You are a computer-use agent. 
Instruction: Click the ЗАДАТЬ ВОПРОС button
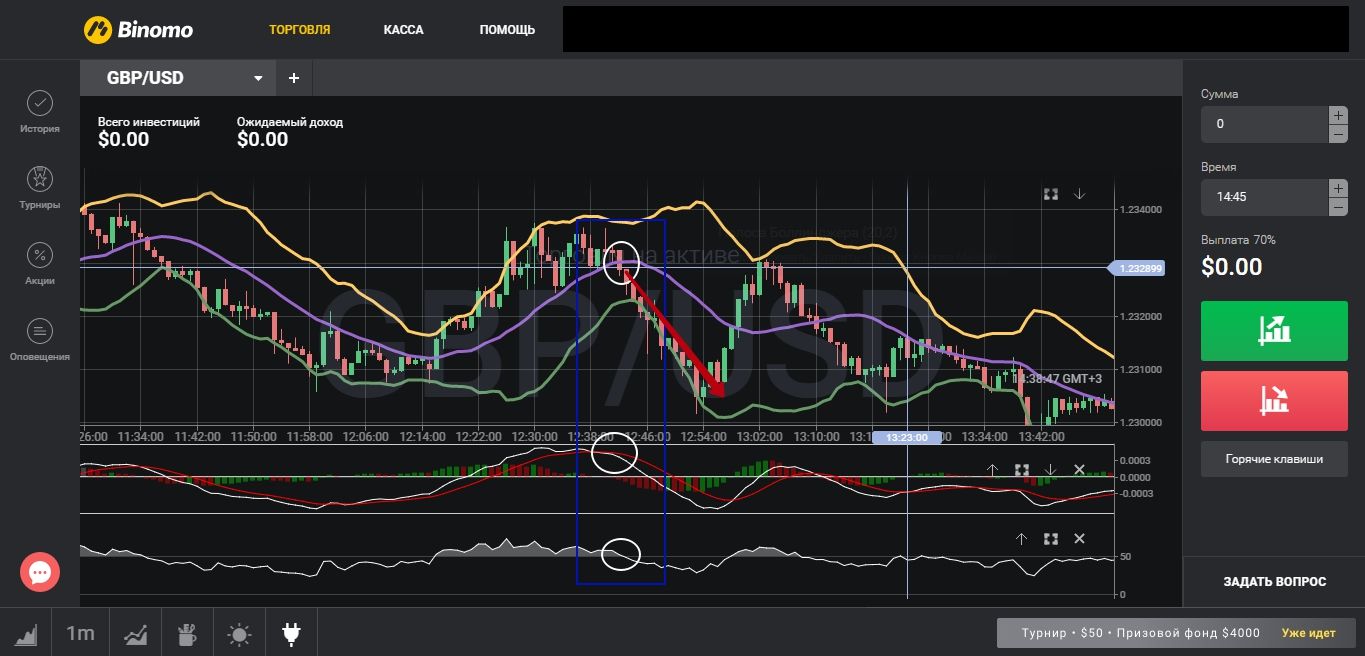[1274, 581]
